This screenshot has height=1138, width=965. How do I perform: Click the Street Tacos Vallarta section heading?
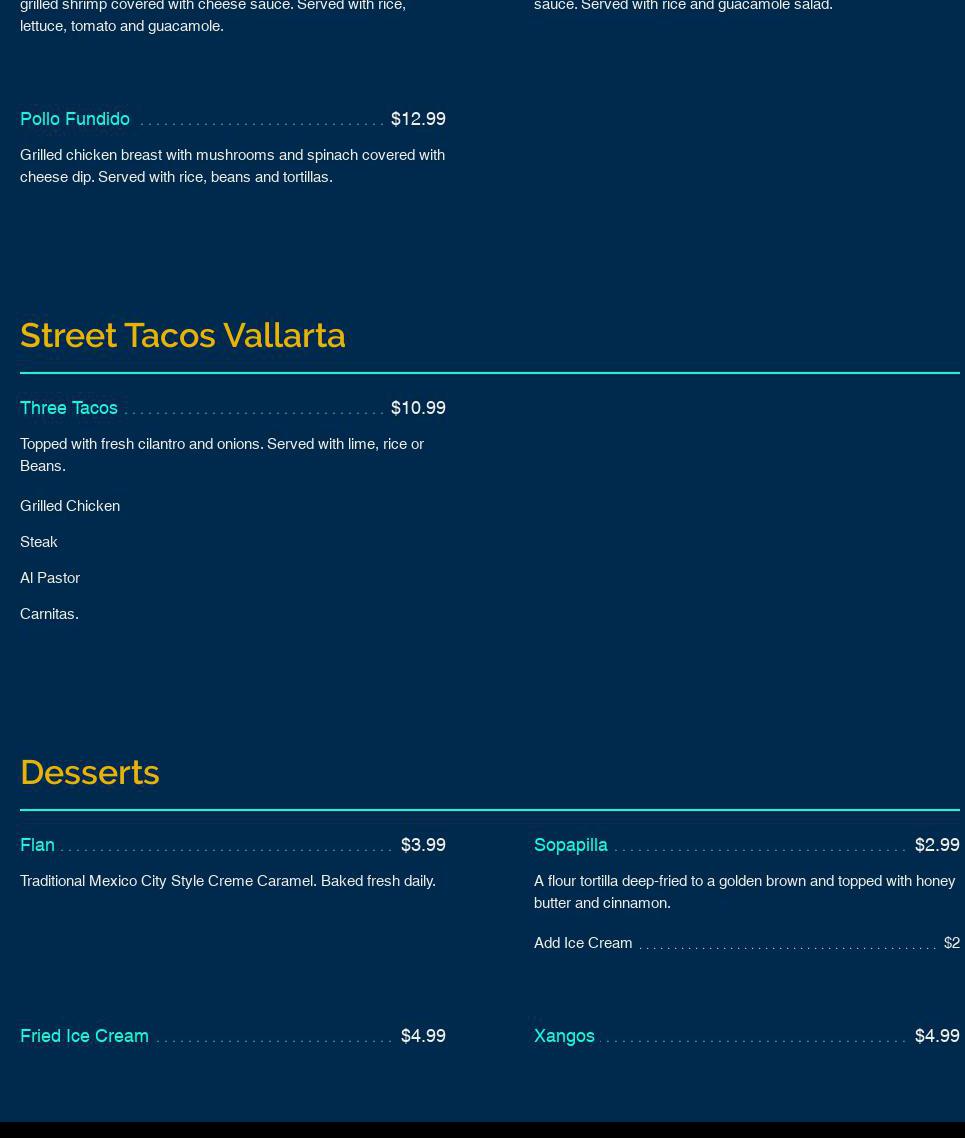click(x=183, y=335)
